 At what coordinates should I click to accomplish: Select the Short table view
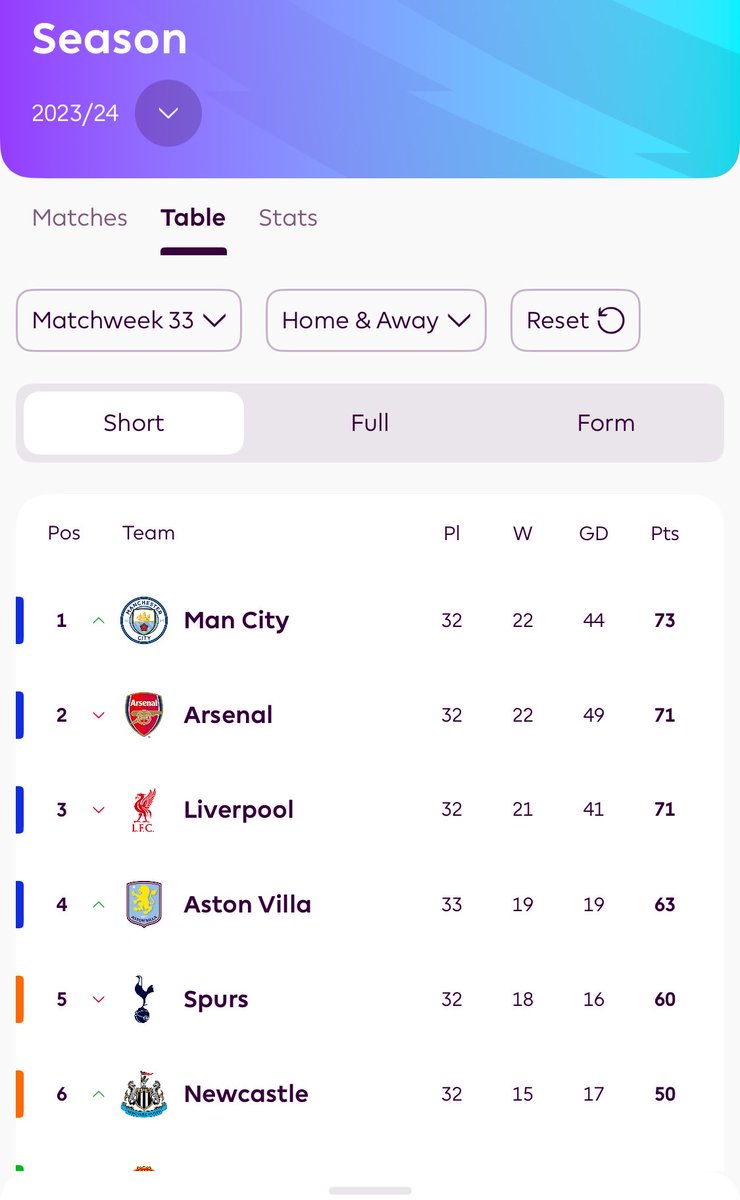134,423
